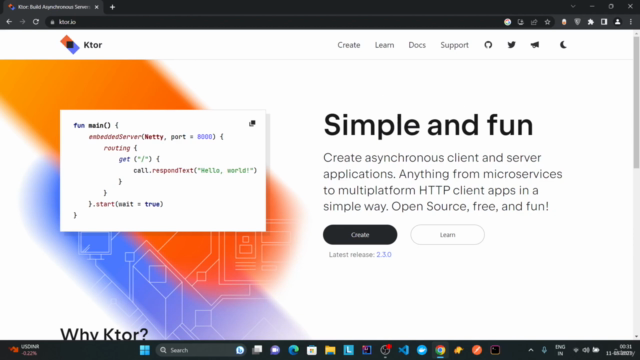Toggle dark mode with the moon icon
Image resolution: width=640 pixels, height=360 pixels.
(563, 45)
